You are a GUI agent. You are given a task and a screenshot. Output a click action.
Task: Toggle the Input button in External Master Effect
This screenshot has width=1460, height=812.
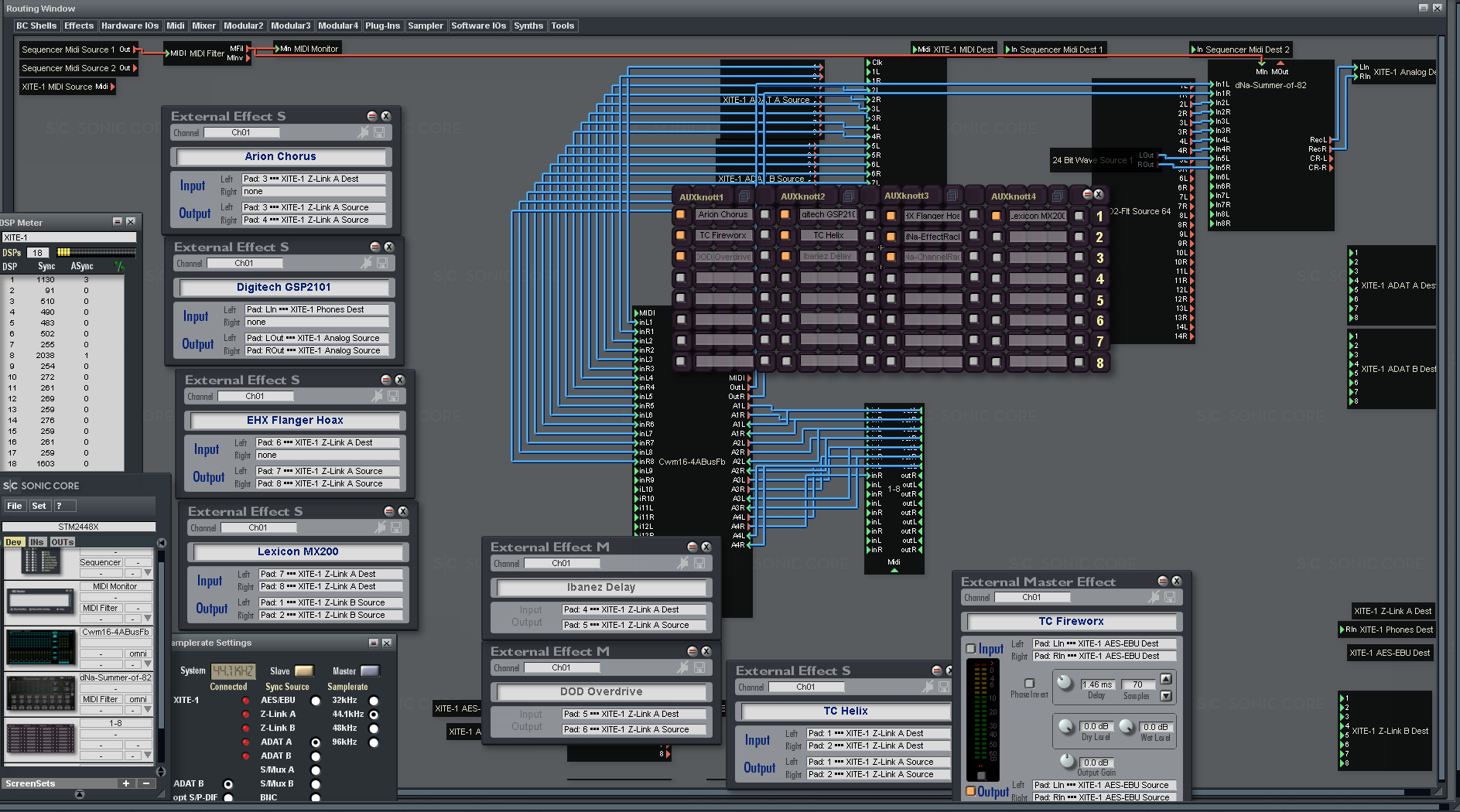click(x=971, y=649)
